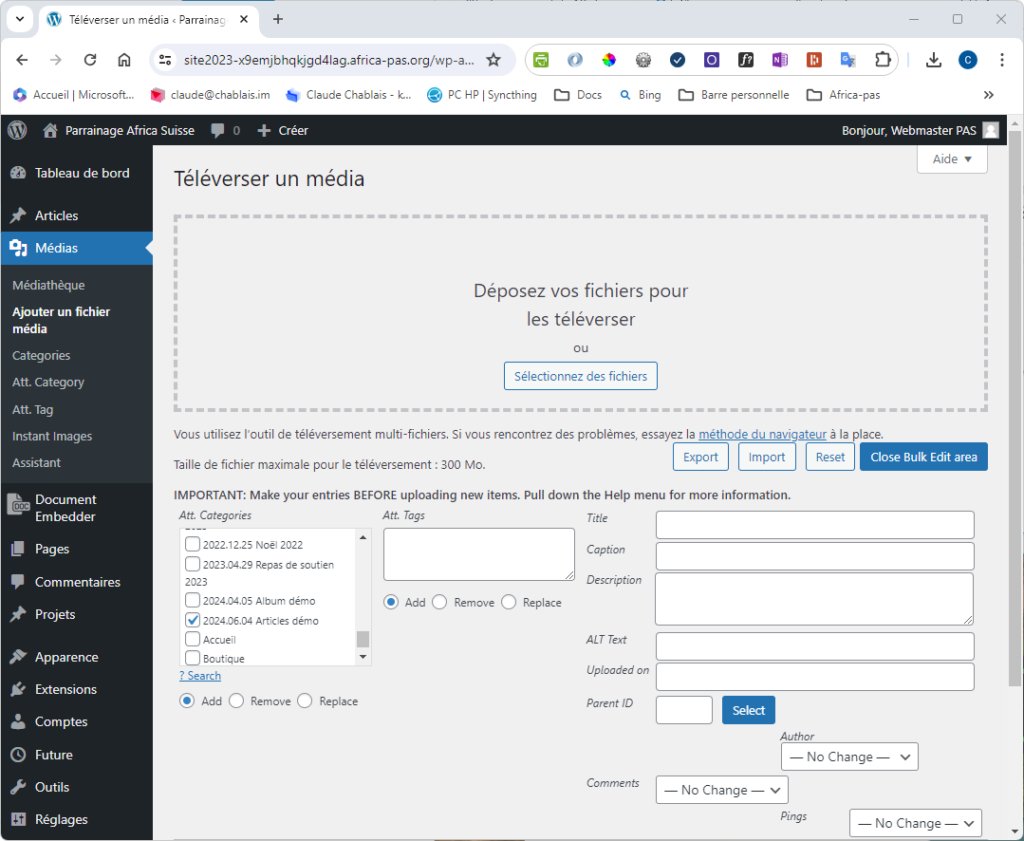This screenshot has width=1024, height=841.
Task: Open the comments bubble icon in admin bar
Action: [x=218, y=130]
